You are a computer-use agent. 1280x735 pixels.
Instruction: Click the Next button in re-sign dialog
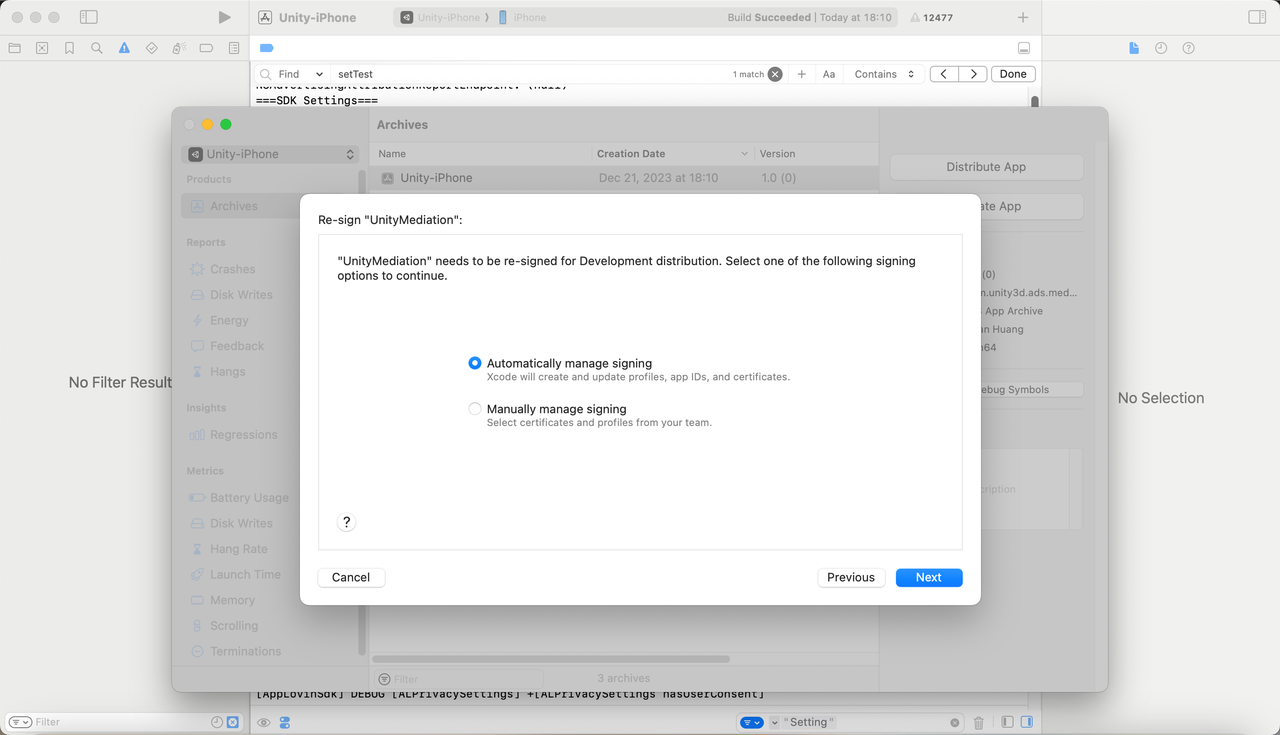(929, 577)
